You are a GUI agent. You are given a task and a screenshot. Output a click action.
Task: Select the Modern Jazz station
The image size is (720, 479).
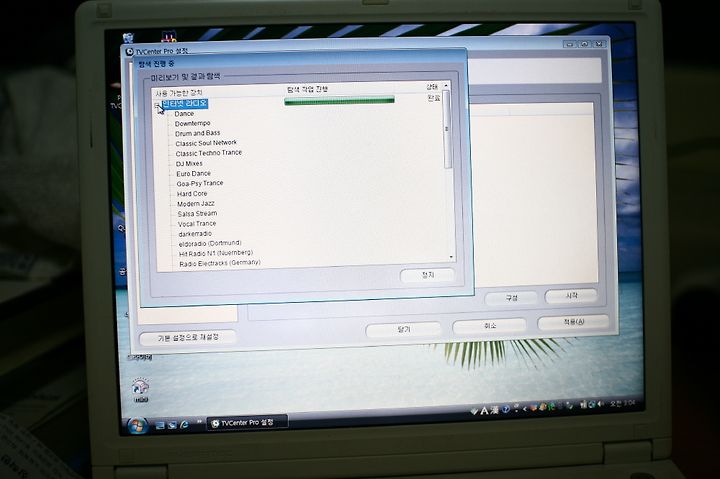(196, 203)
